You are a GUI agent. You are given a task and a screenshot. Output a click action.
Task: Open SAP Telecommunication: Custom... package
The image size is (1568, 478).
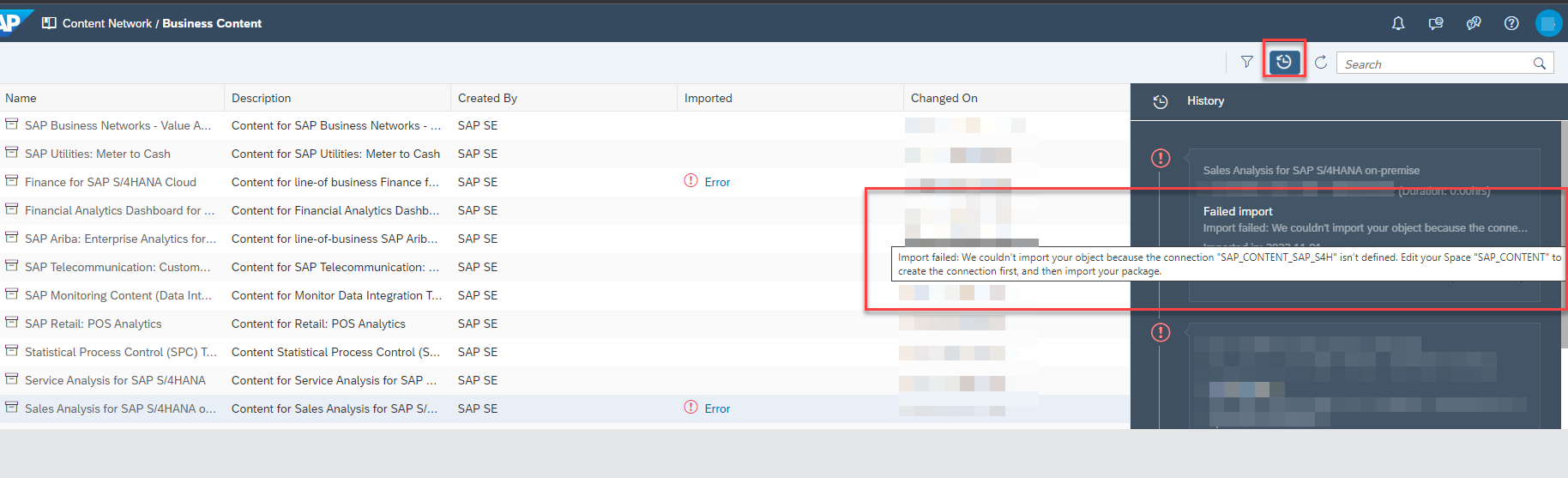click(x=118, y=267)
